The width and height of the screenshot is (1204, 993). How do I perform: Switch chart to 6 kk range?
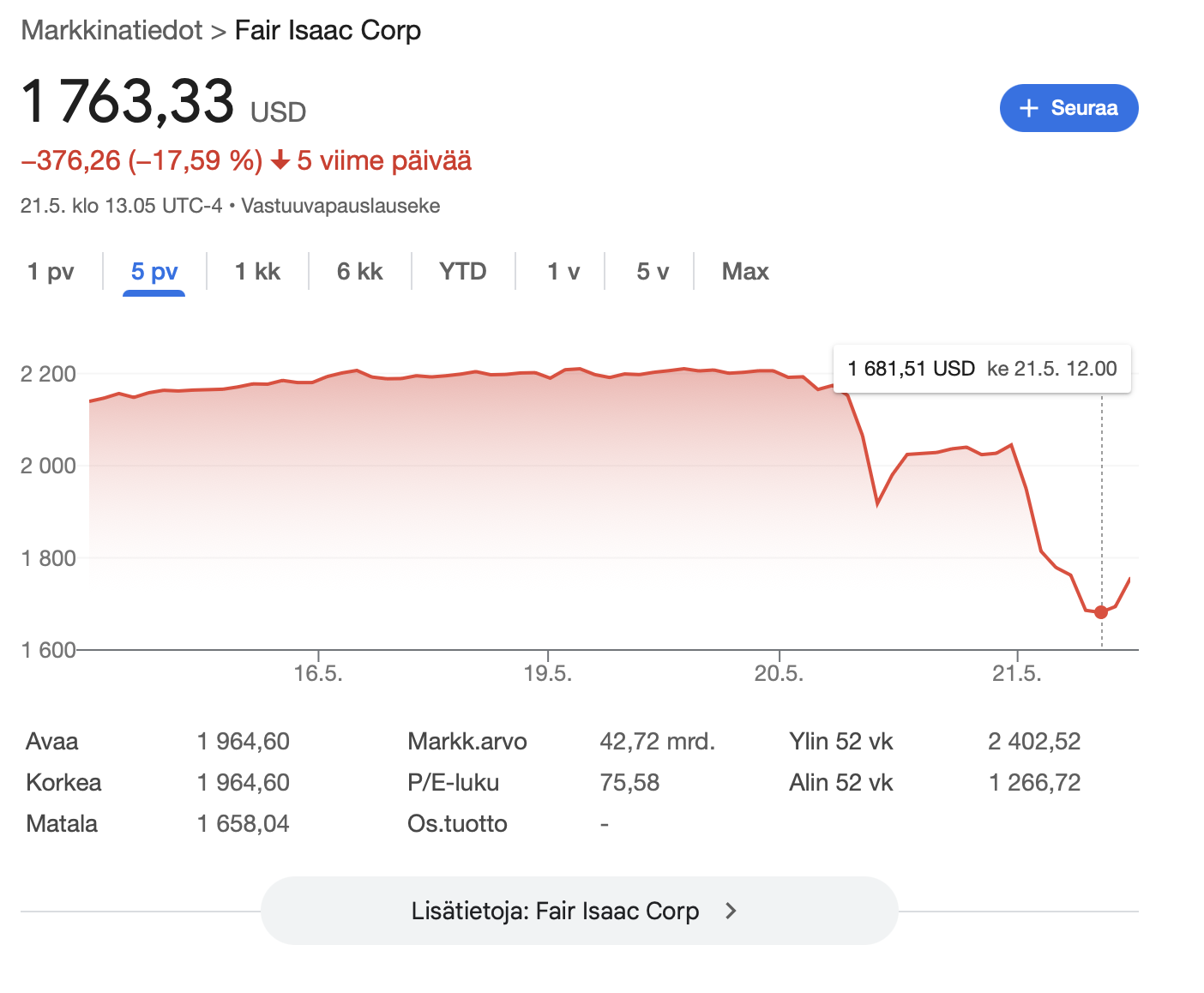pos(359,272)
